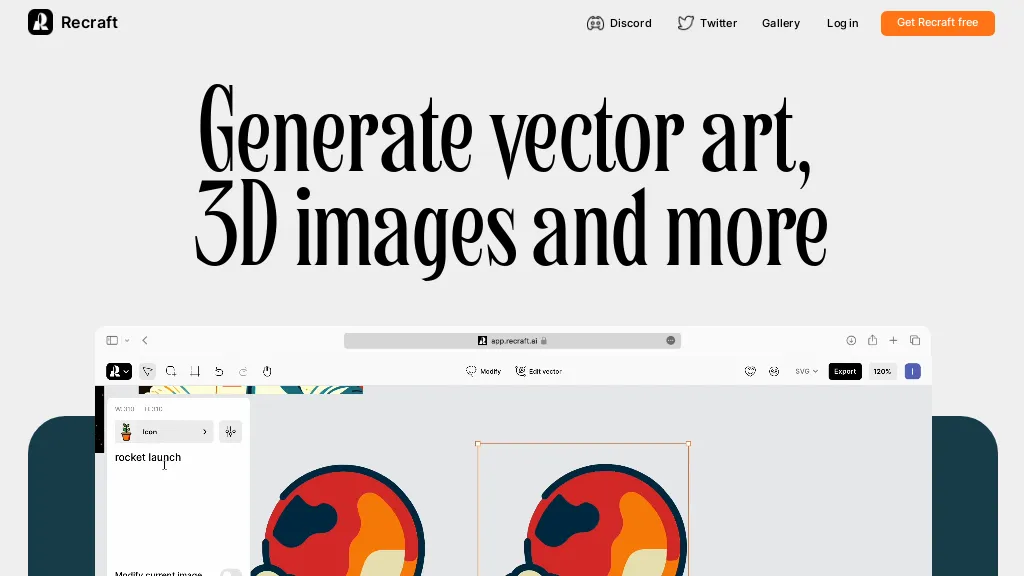Viewport: 1024px width, 576px height.
Task: Select the lasso selection tool
Action: click(x=171, y=371)
